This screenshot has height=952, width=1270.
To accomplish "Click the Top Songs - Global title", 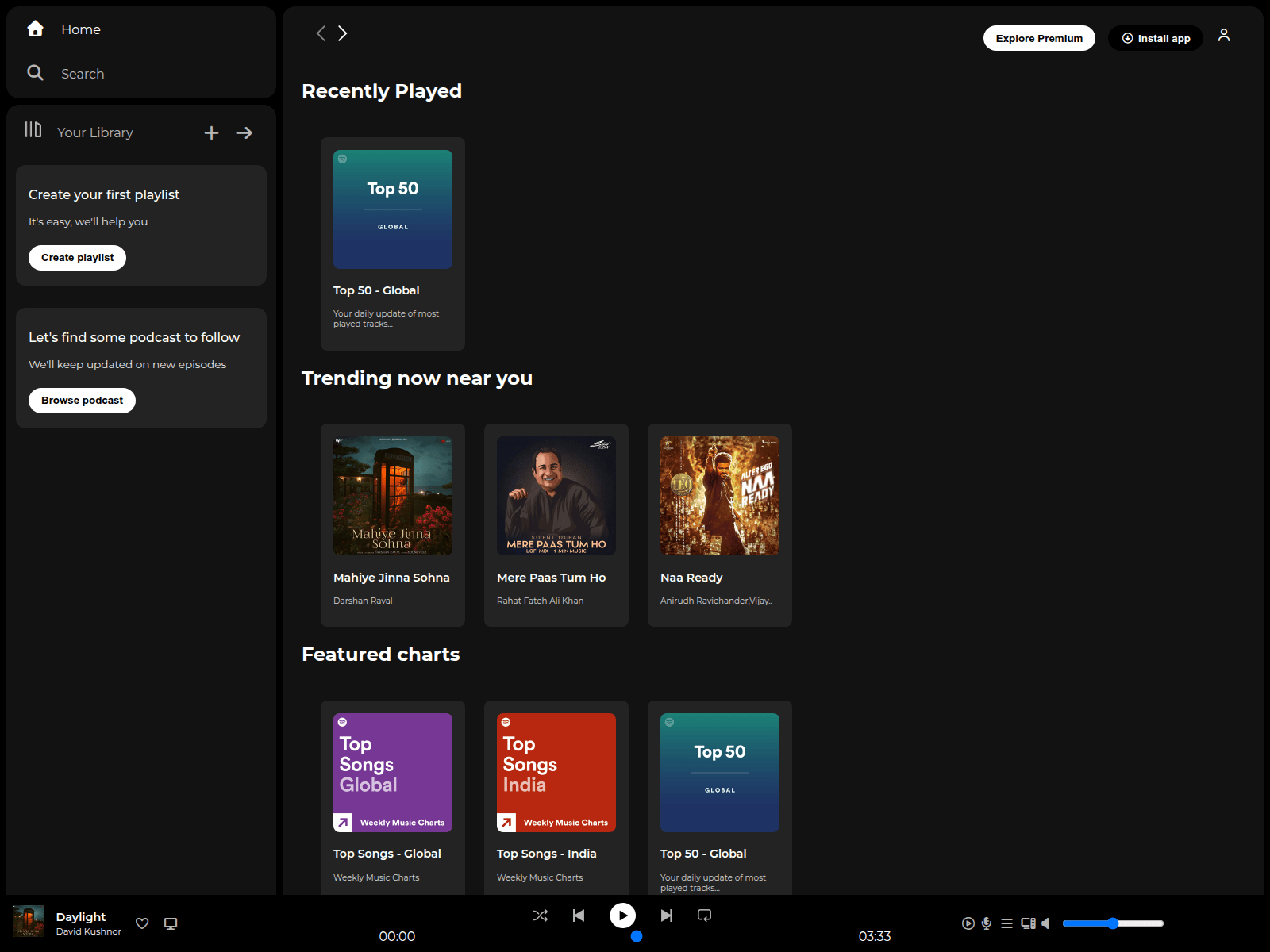I will click(387, 854).
